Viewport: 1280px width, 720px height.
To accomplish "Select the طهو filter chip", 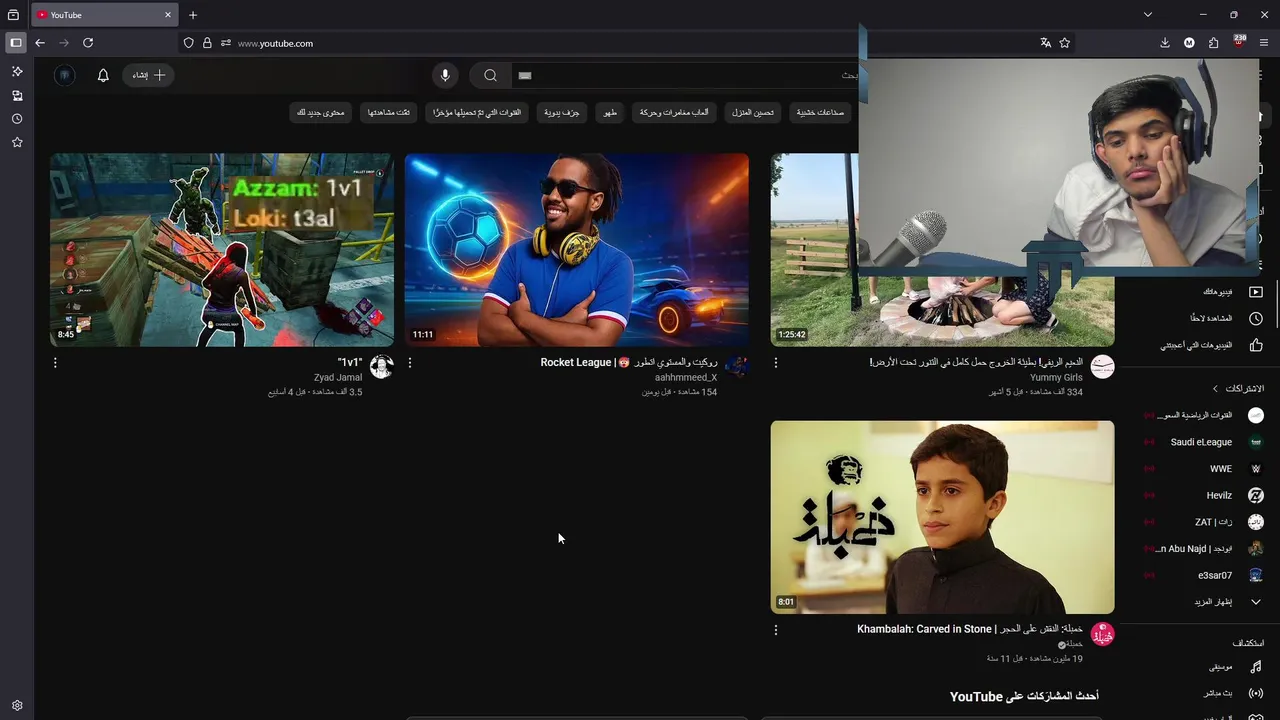I will tap(609, 113).
